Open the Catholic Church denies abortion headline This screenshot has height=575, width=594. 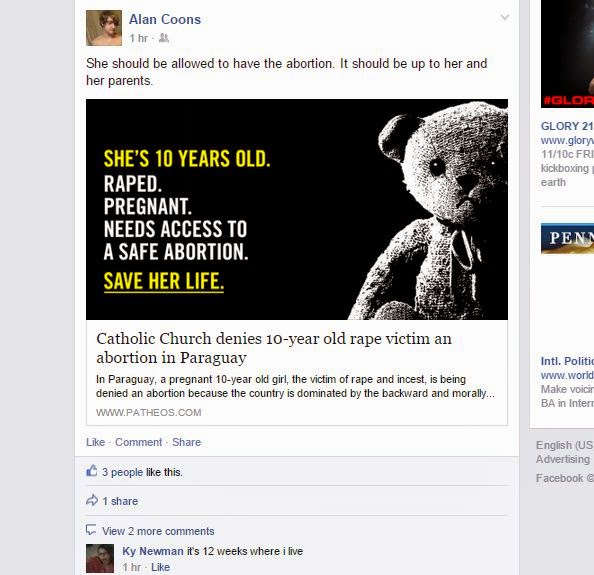click(x=274, y=348)
